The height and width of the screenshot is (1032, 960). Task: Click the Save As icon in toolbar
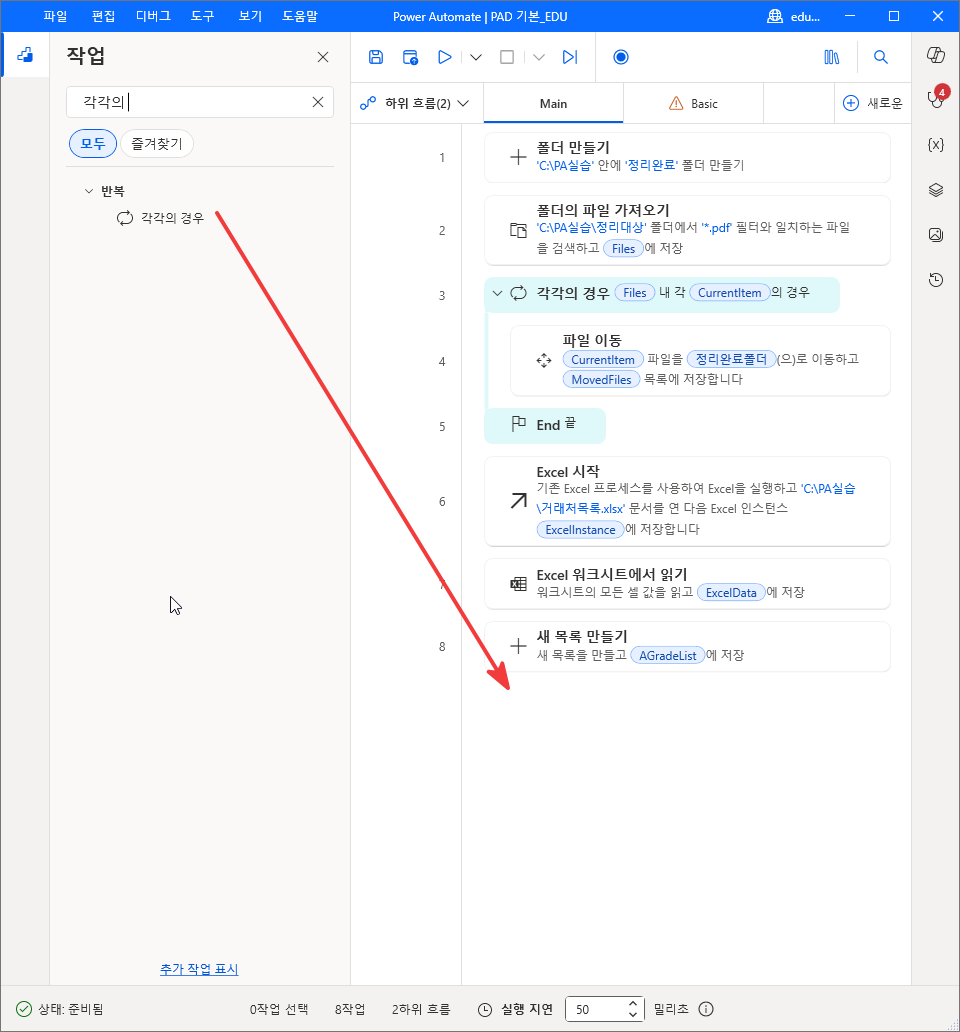pyautogui.click(x=411, y=57)
